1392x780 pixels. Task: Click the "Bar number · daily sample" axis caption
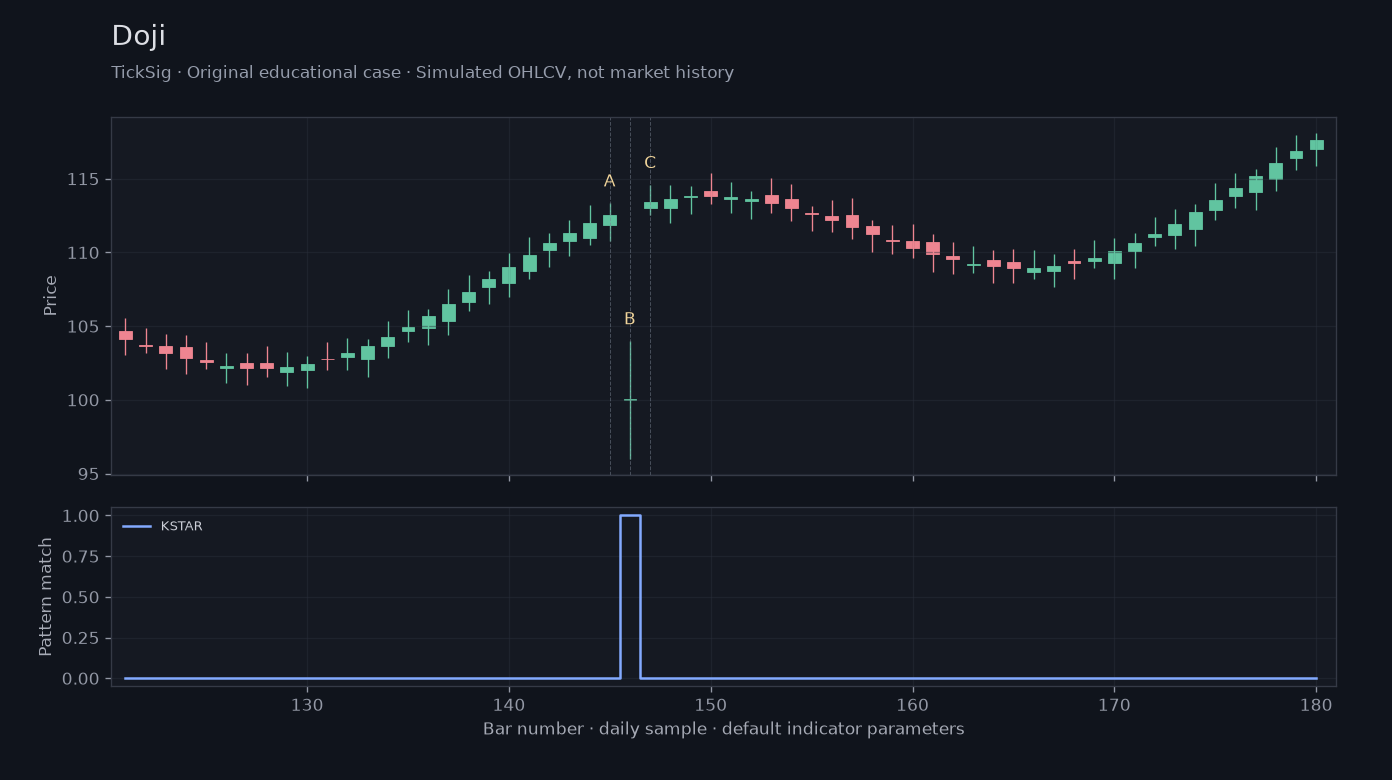724,730
